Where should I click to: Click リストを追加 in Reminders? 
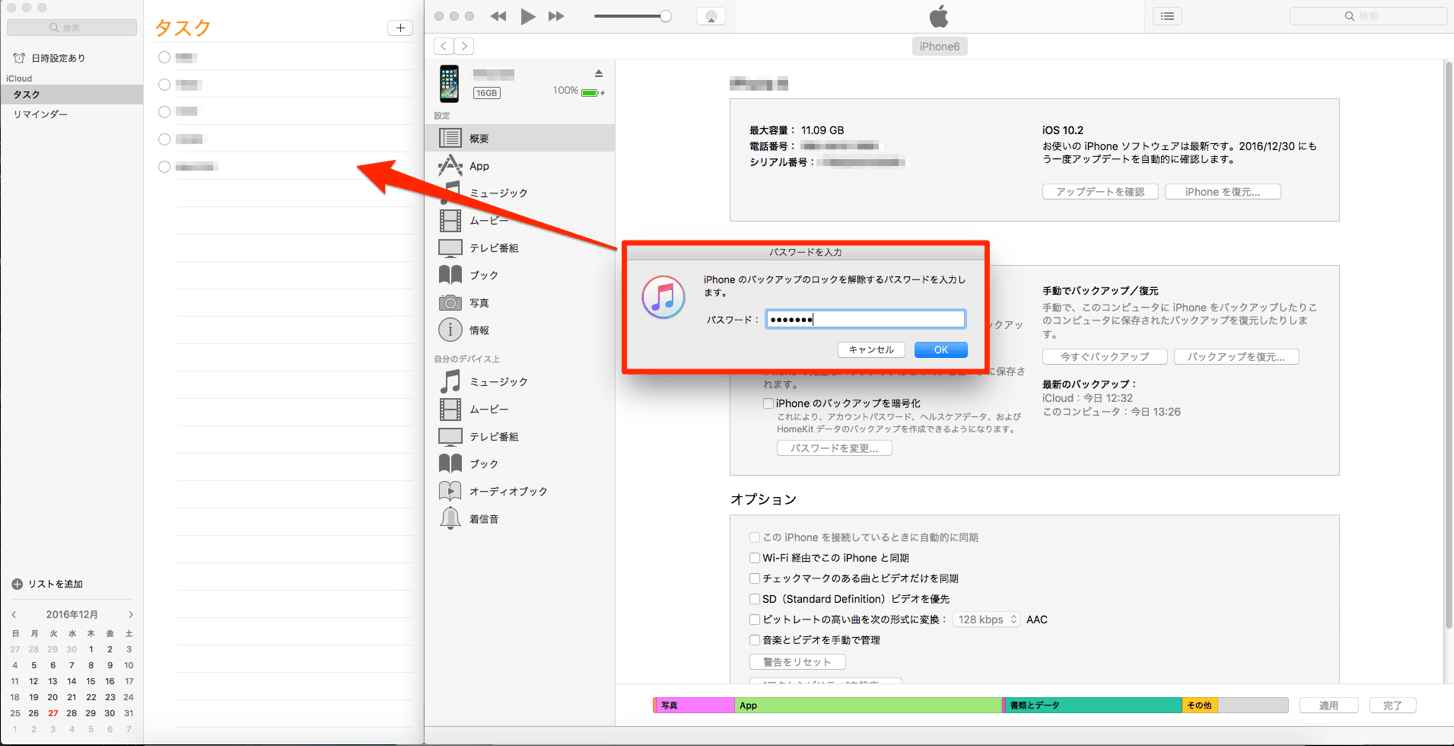(x=47, y=584)
